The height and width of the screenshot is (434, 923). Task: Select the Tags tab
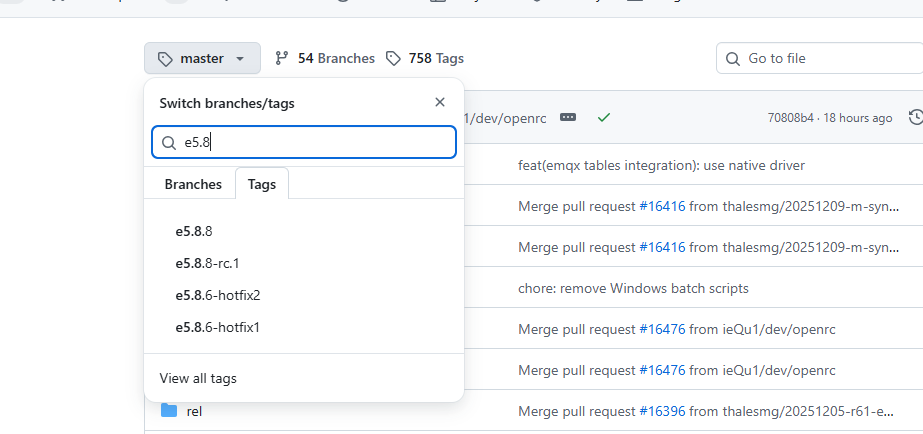[262, 184]
